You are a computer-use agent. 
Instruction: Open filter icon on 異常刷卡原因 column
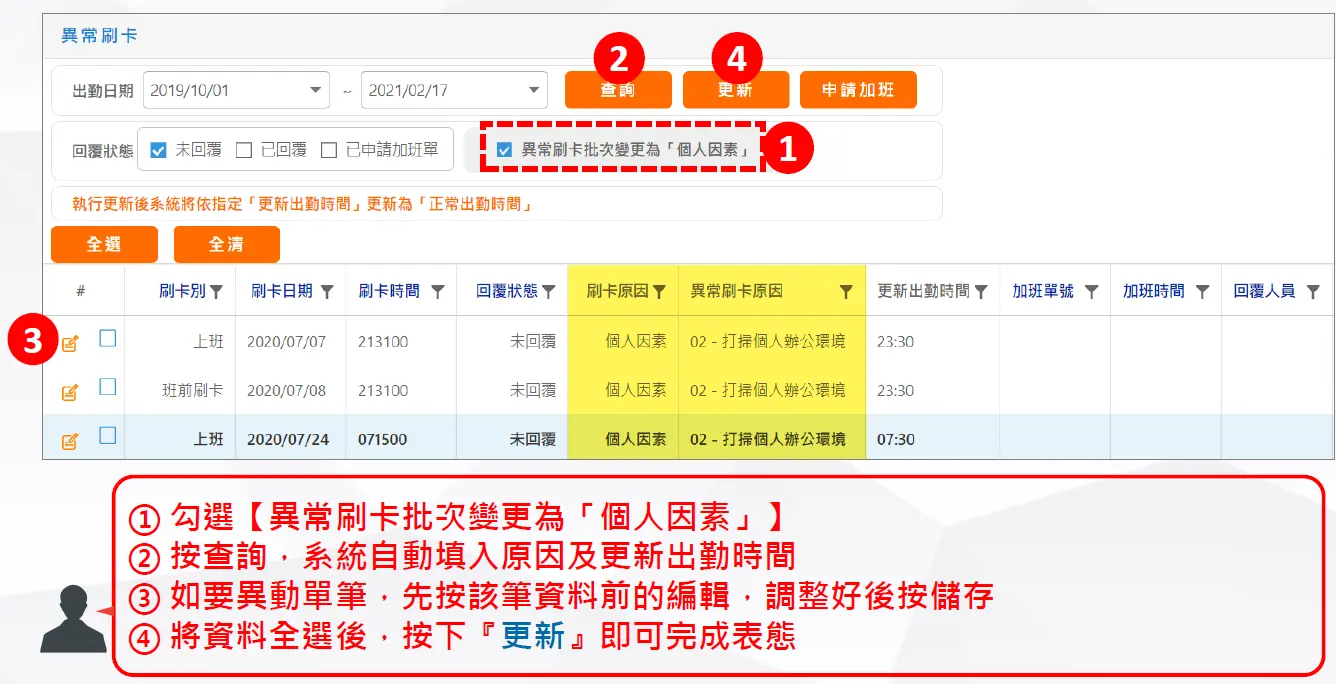click(846, 292)
